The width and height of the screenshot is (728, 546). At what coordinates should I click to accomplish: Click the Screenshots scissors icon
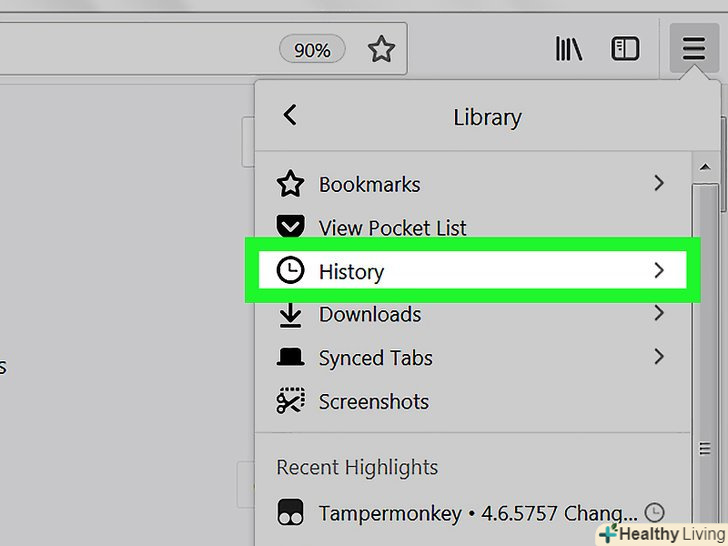click(x=290, y=402)
